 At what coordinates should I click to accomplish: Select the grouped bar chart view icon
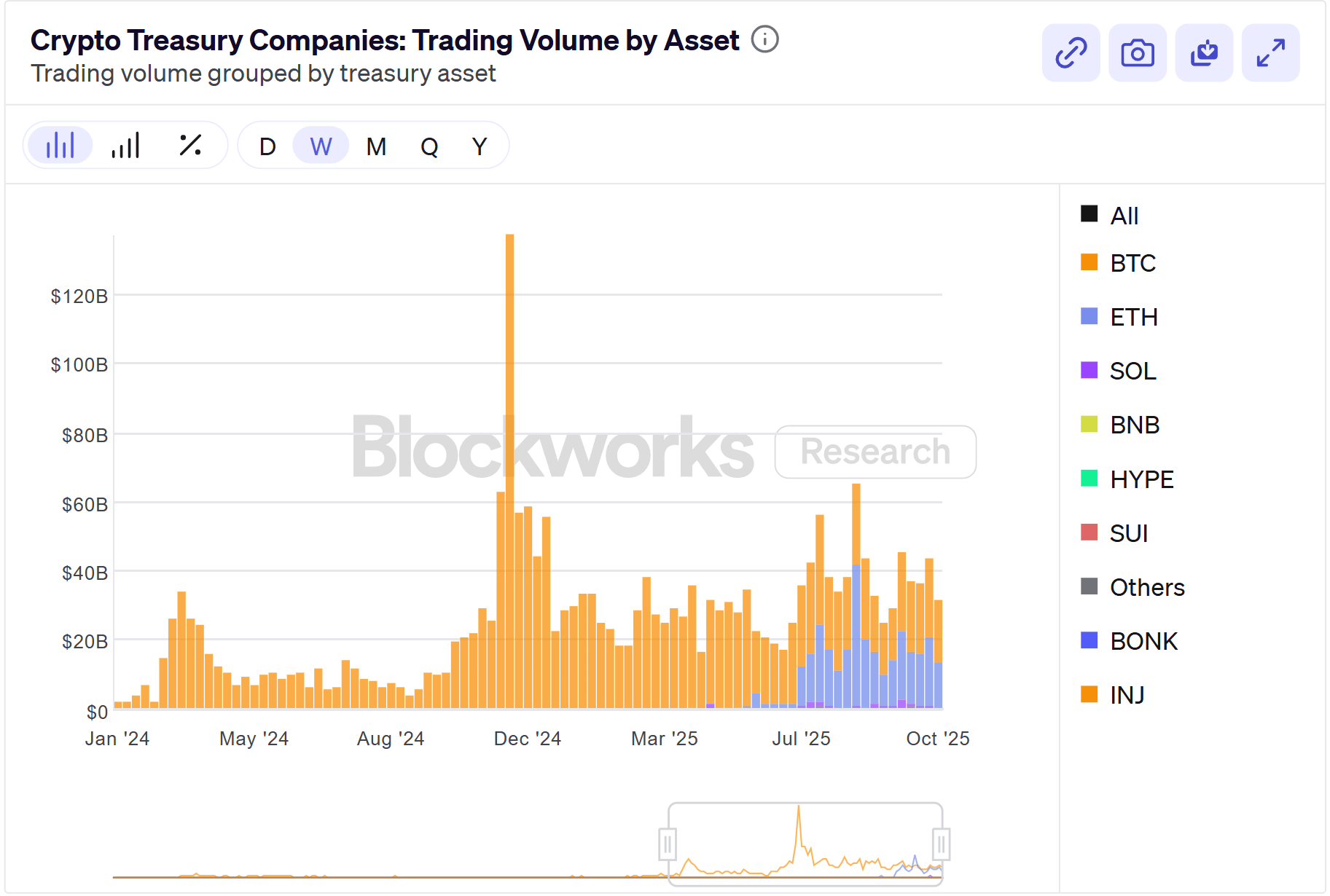click(x=60, y=145)
